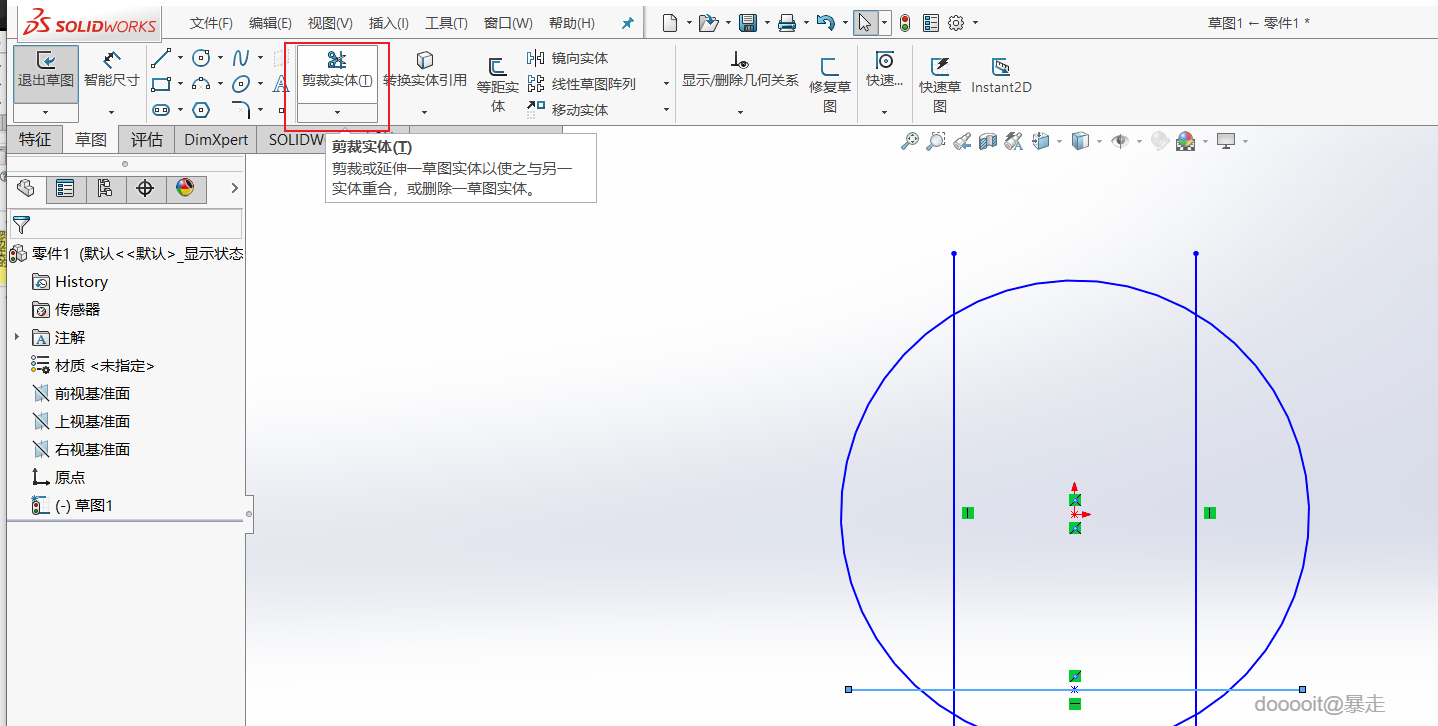Screen dimensions: 1438x726
Task: Select the Repair Sketch (修复草图) tool
Action: click(829, 82)
